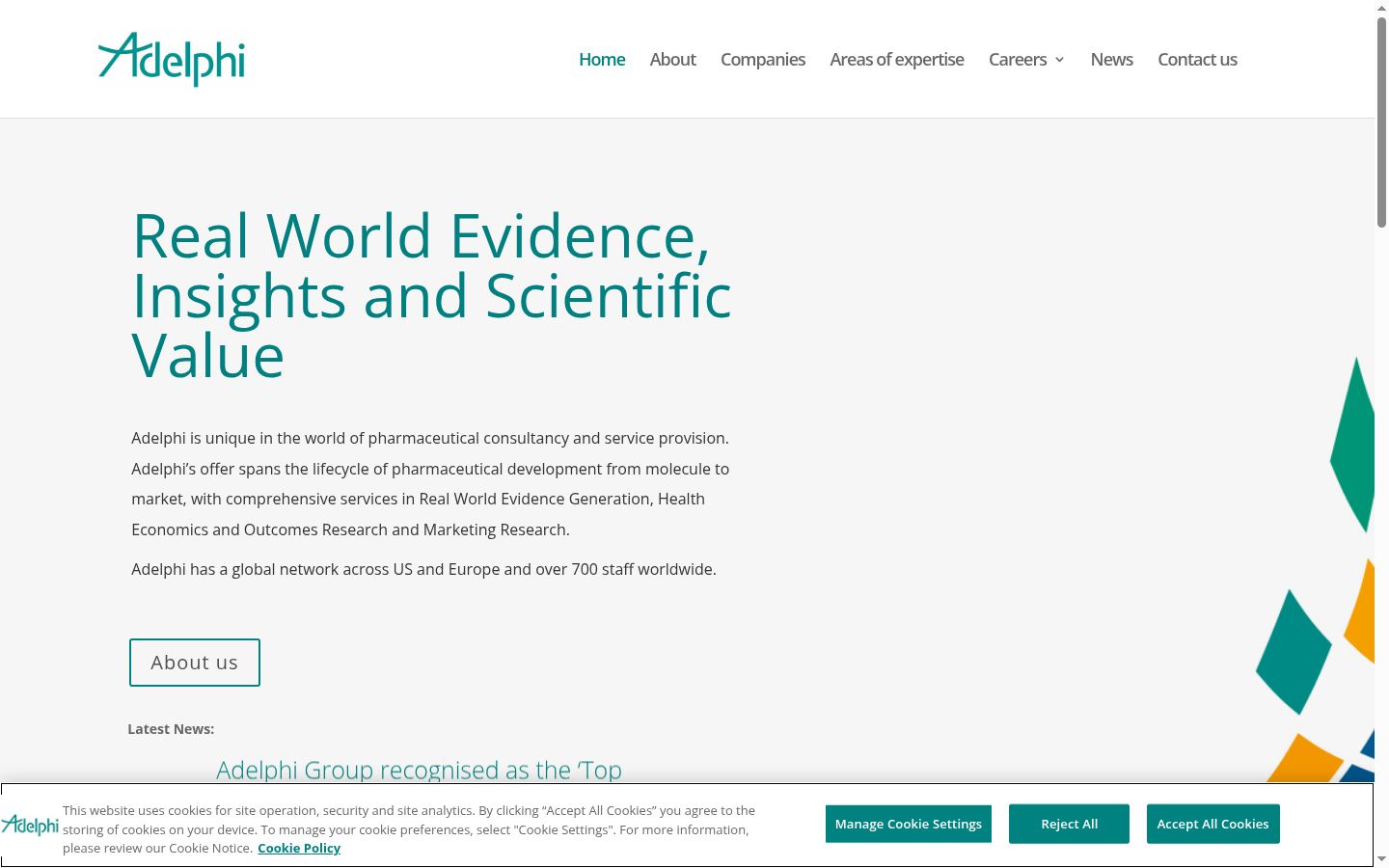Reject all cookies
The width and height of the screenshot is (1389, 868).
point(1069,824)
